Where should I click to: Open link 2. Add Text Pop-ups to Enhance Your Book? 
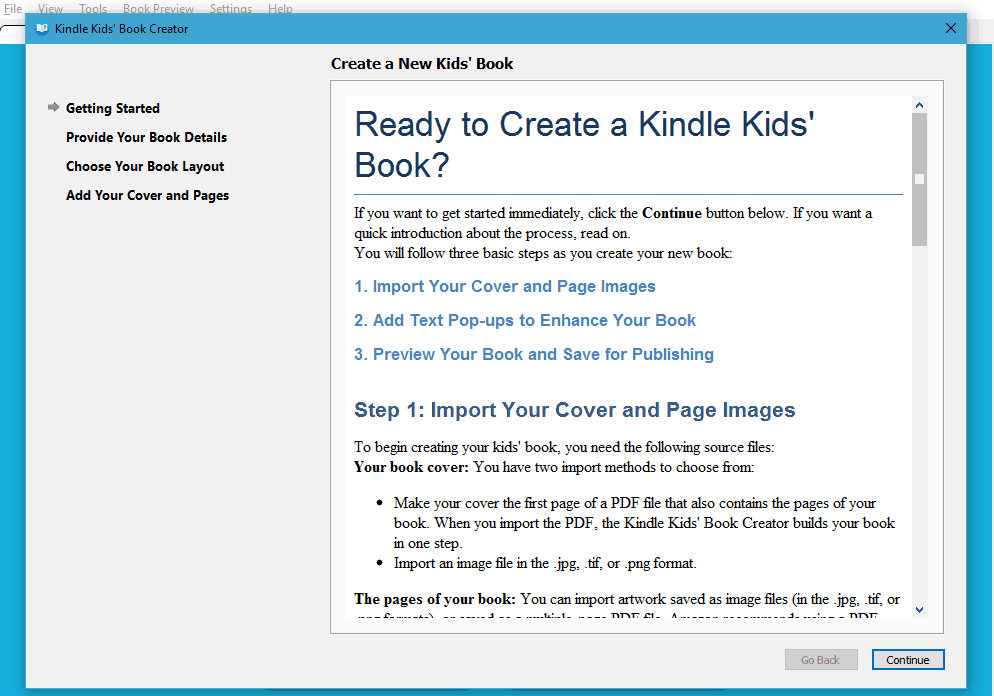(x=525, y=320)
